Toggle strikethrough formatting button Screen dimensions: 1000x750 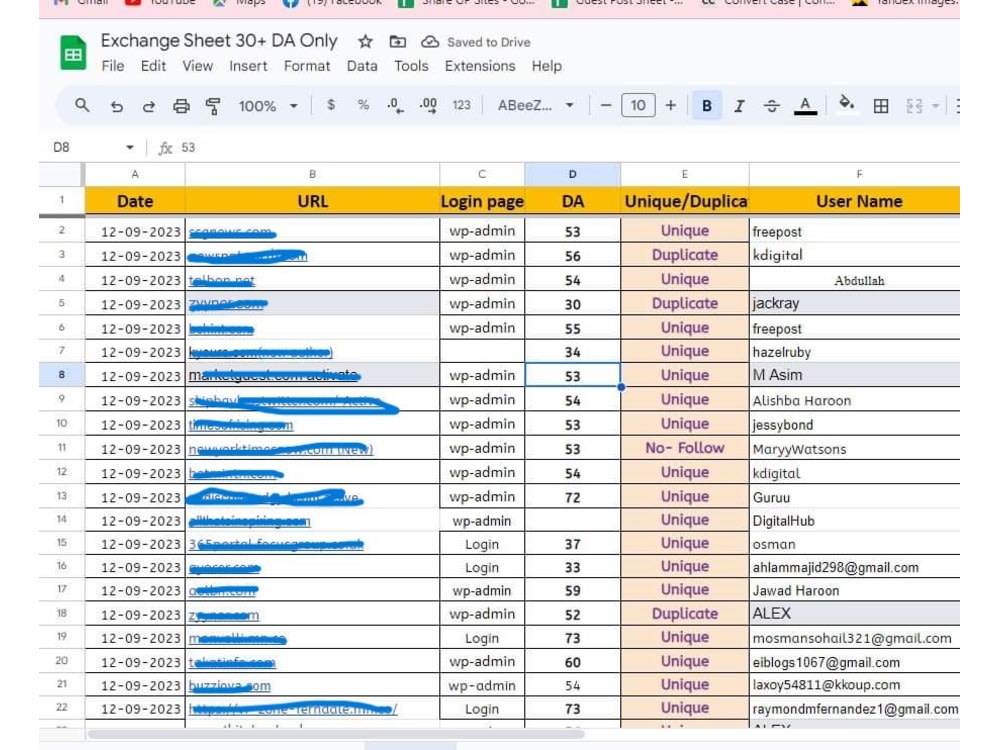point(771,106)
